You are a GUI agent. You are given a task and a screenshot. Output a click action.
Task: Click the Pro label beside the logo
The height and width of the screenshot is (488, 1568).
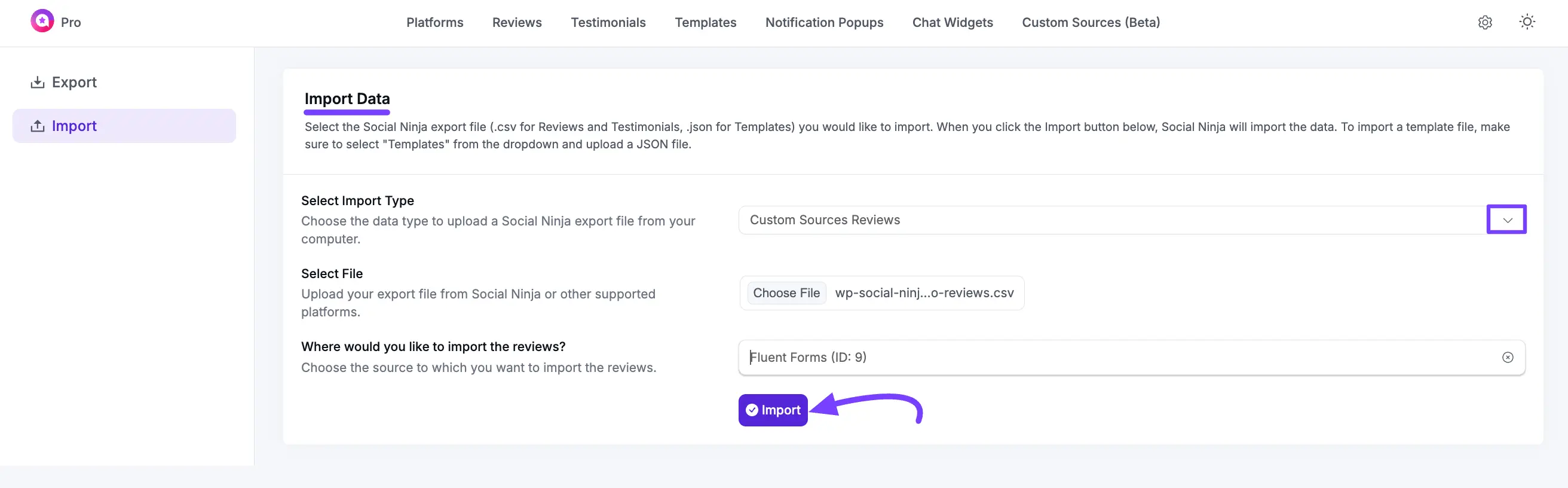71,23
